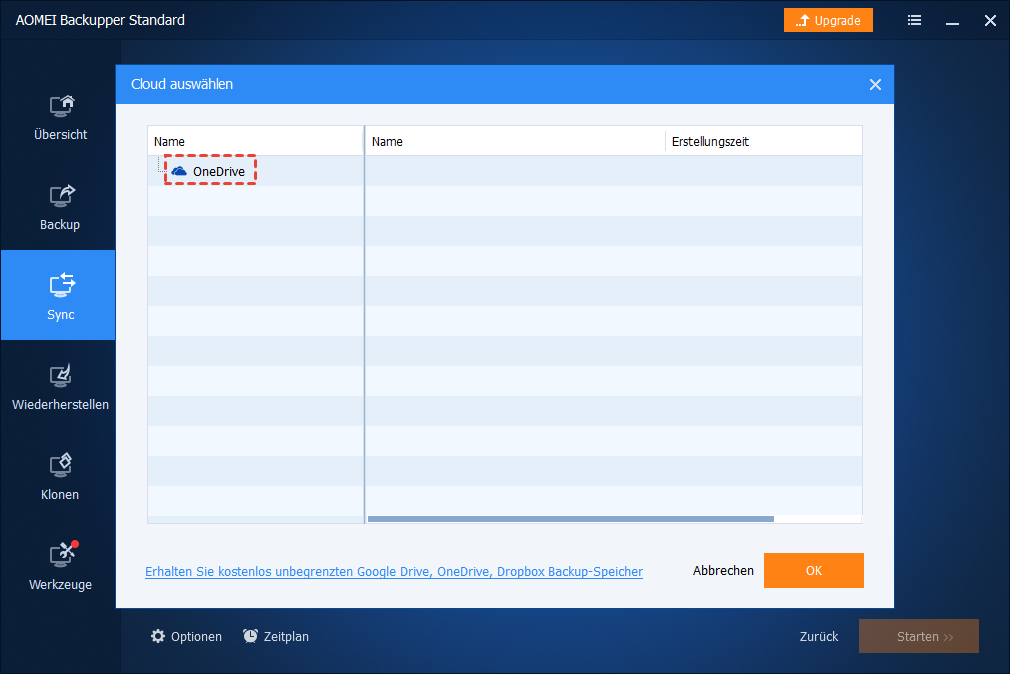This screenshot has height=674, width=1010.
Task: Open the Wiederherstellen restore icon
Action: (x=61, y=376)
